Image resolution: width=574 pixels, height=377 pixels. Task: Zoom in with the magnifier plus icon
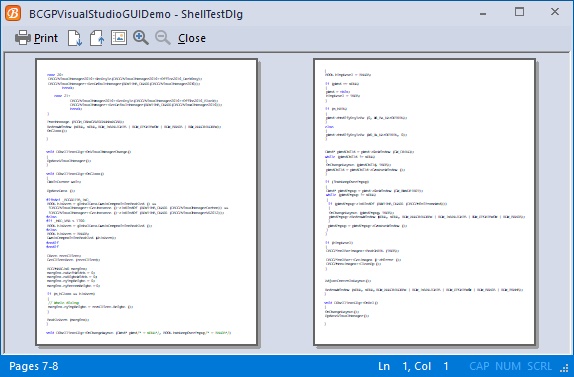141,38
